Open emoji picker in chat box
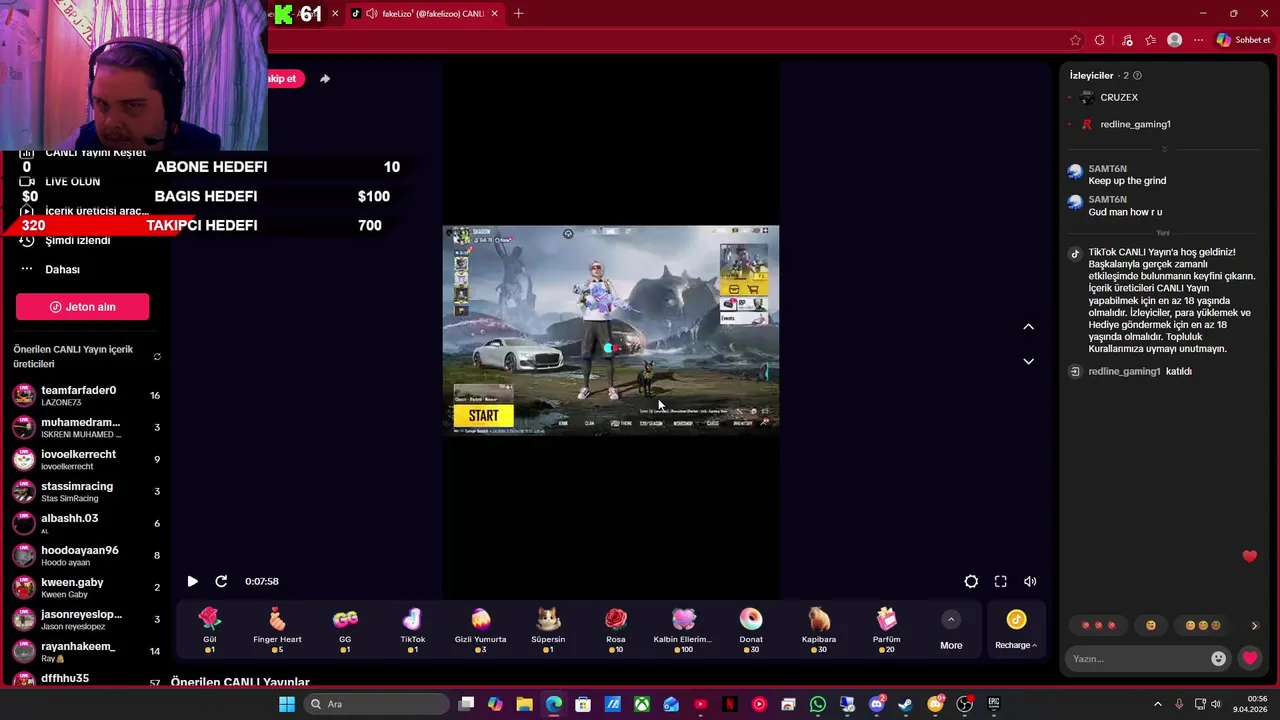The image size is (1280, 720). (x=1218, y=658)
